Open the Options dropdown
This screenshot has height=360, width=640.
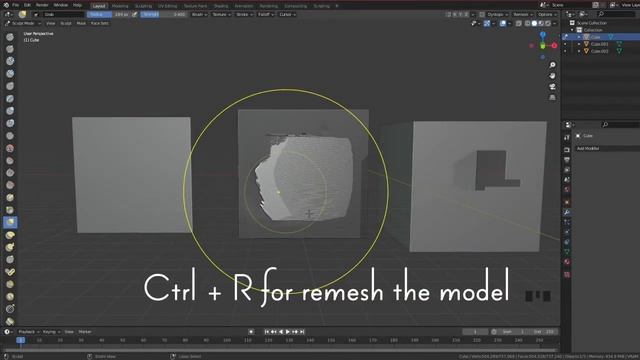pos(547,14)
